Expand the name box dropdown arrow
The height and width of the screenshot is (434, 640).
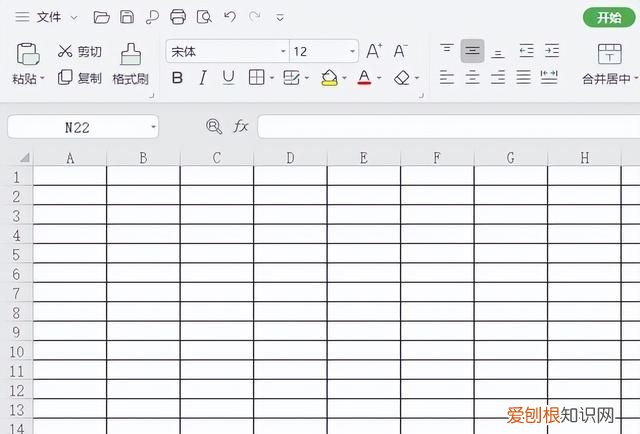coord(153,127)
